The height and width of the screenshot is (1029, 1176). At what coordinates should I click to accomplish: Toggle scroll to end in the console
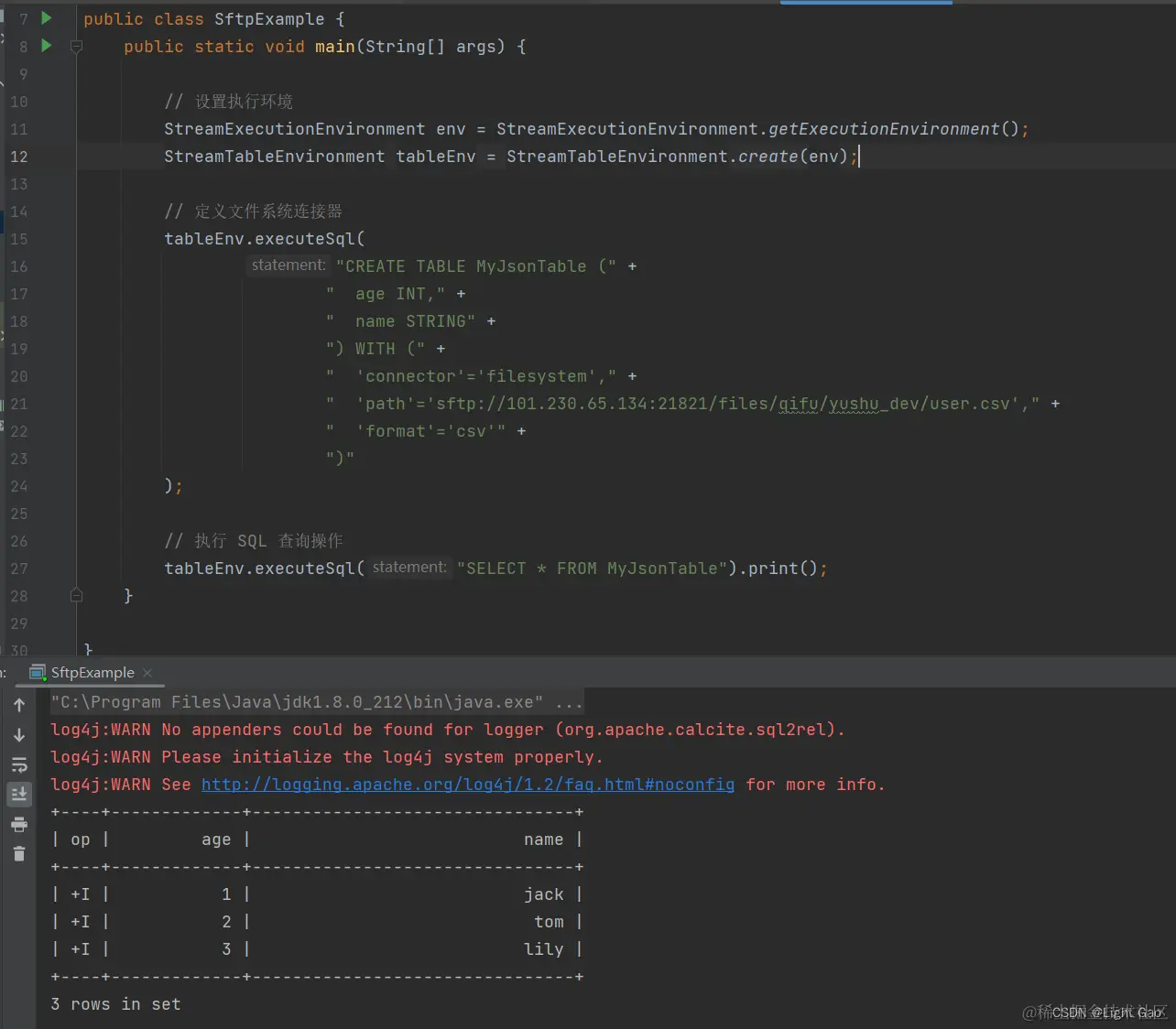19,795
